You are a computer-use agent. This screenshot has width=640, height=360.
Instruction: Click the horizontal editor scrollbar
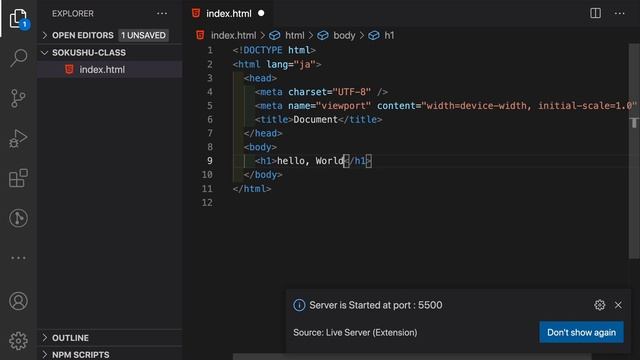pos(412,357)
